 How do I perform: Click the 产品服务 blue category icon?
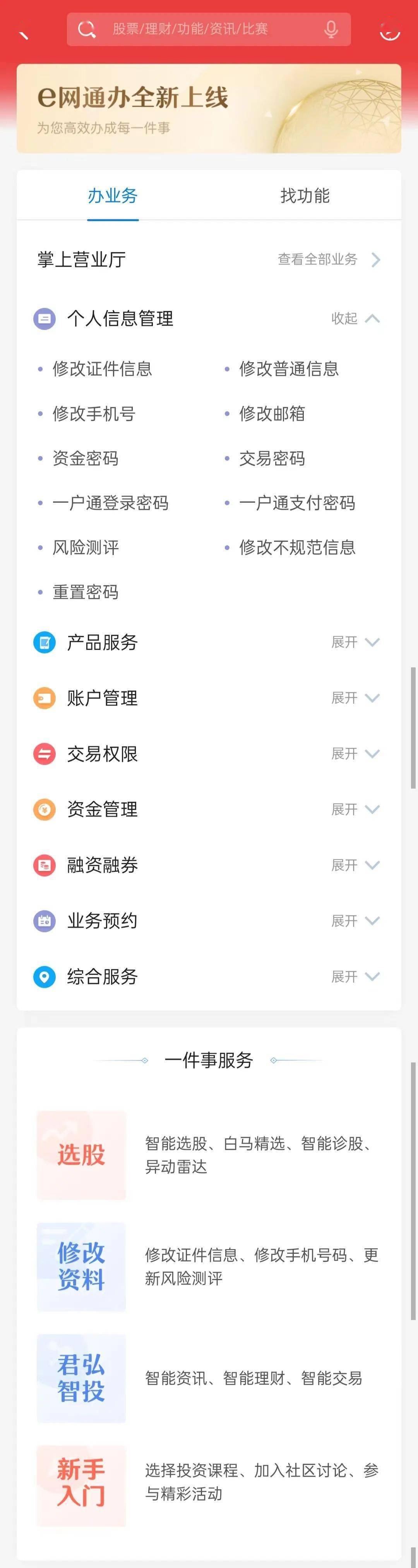[x=44, y=642]
